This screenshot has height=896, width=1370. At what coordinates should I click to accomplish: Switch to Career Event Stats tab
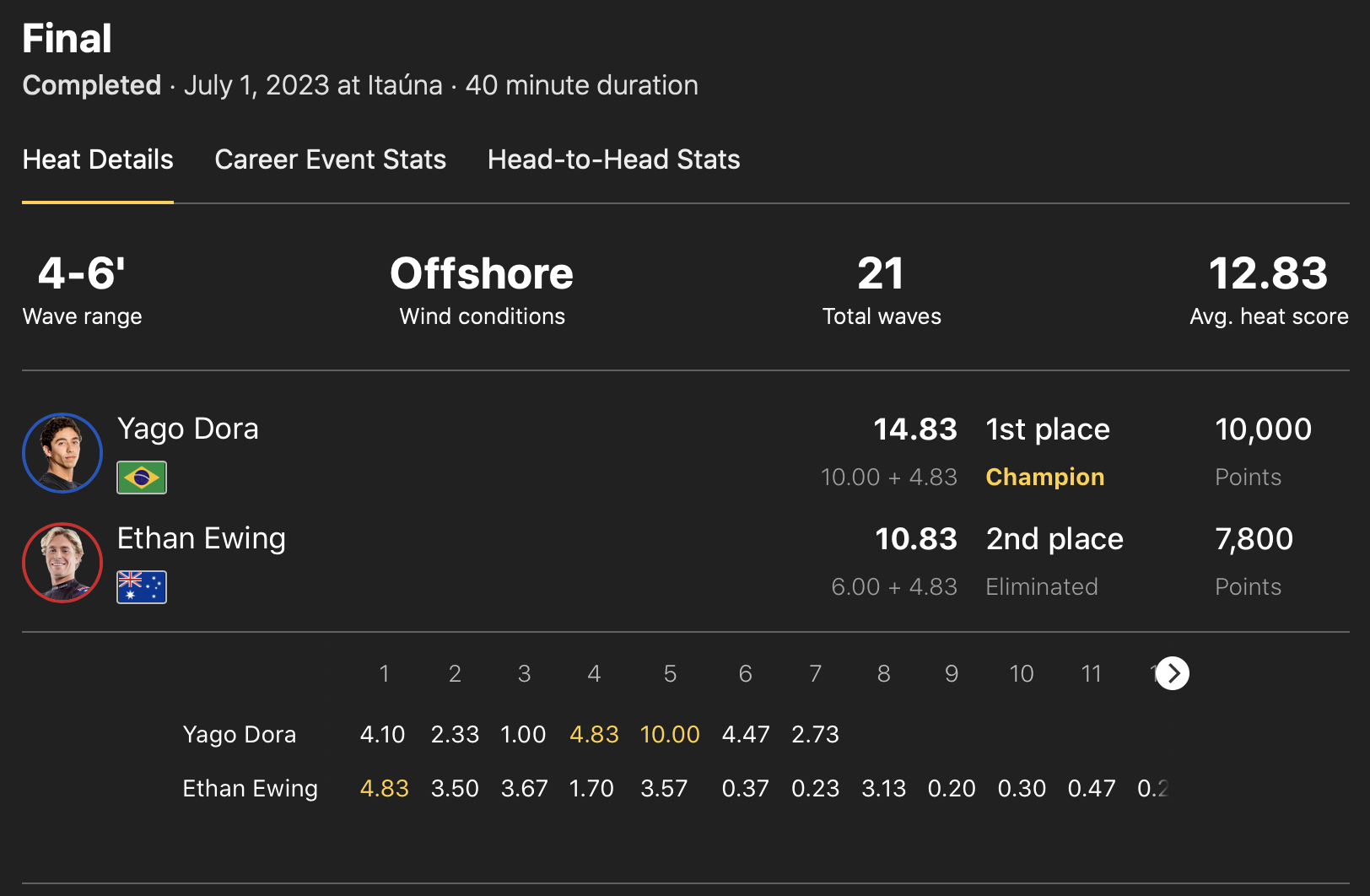coord(330,159)
